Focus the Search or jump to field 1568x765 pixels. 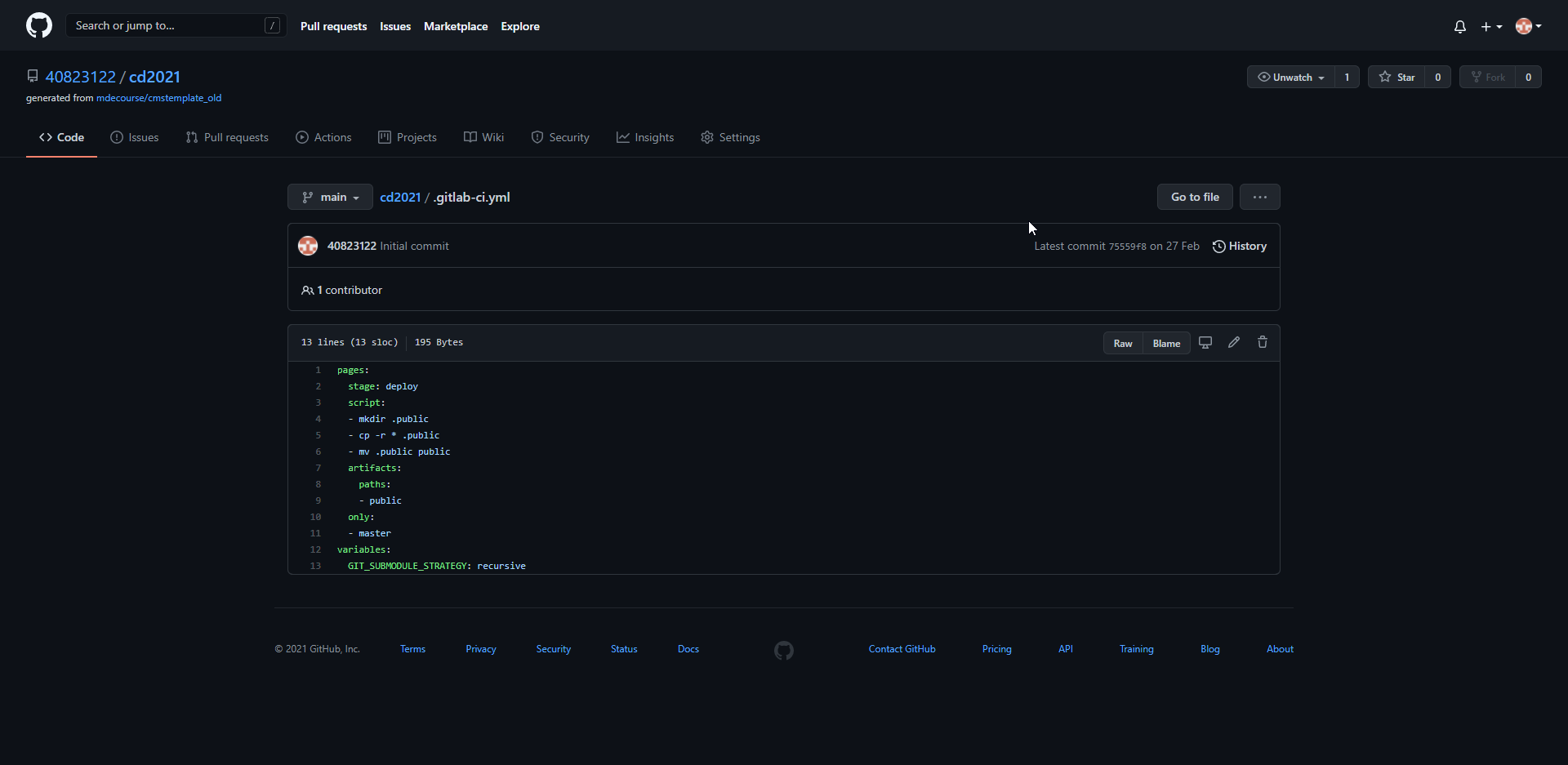click(176, 25)
